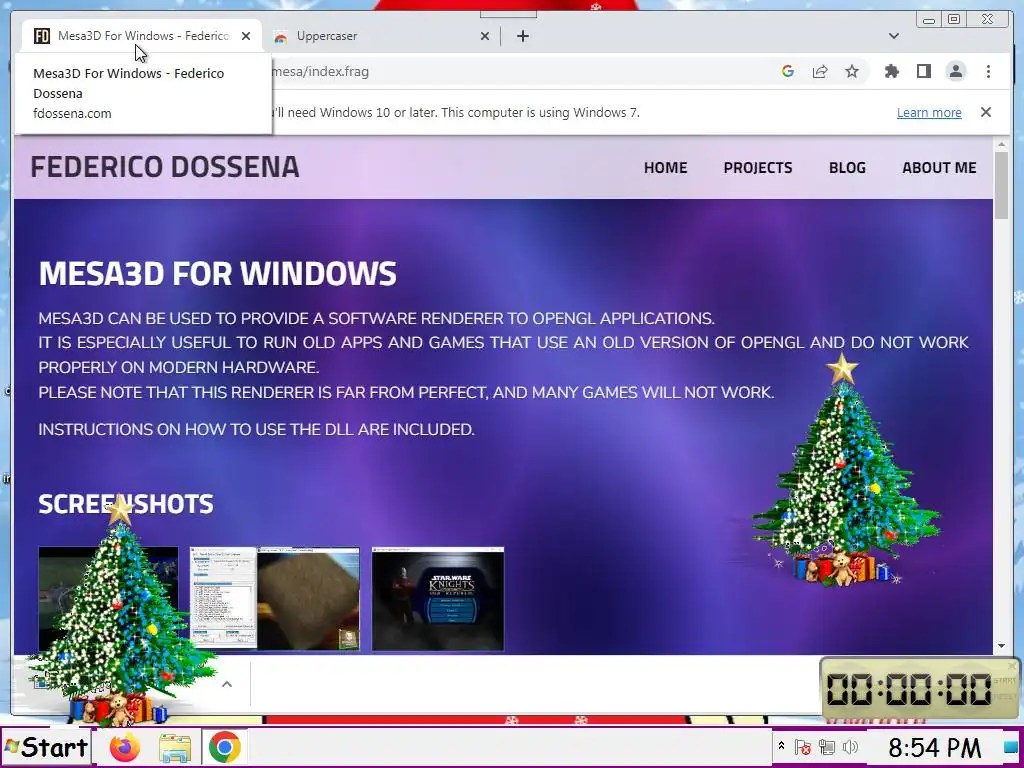Click the share page icon
Viewport: 1024px width, 768px height.
820,71
